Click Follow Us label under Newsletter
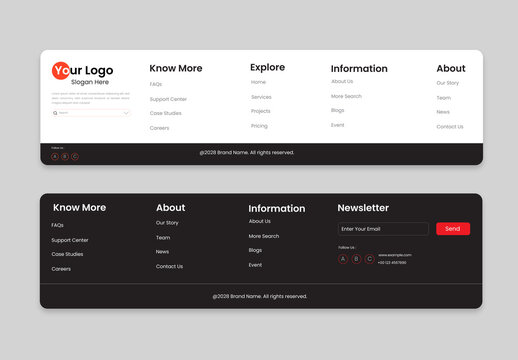Viewport: 518px width, 360px height. coord(347,248)
